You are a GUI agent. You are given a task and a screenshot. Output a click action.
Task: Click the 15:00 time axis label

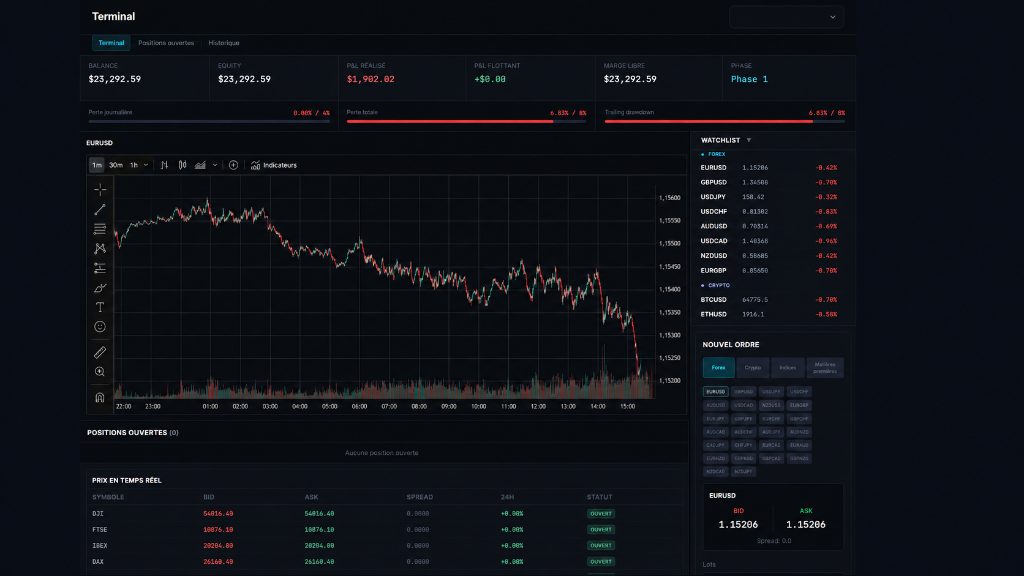click(628, 406)
